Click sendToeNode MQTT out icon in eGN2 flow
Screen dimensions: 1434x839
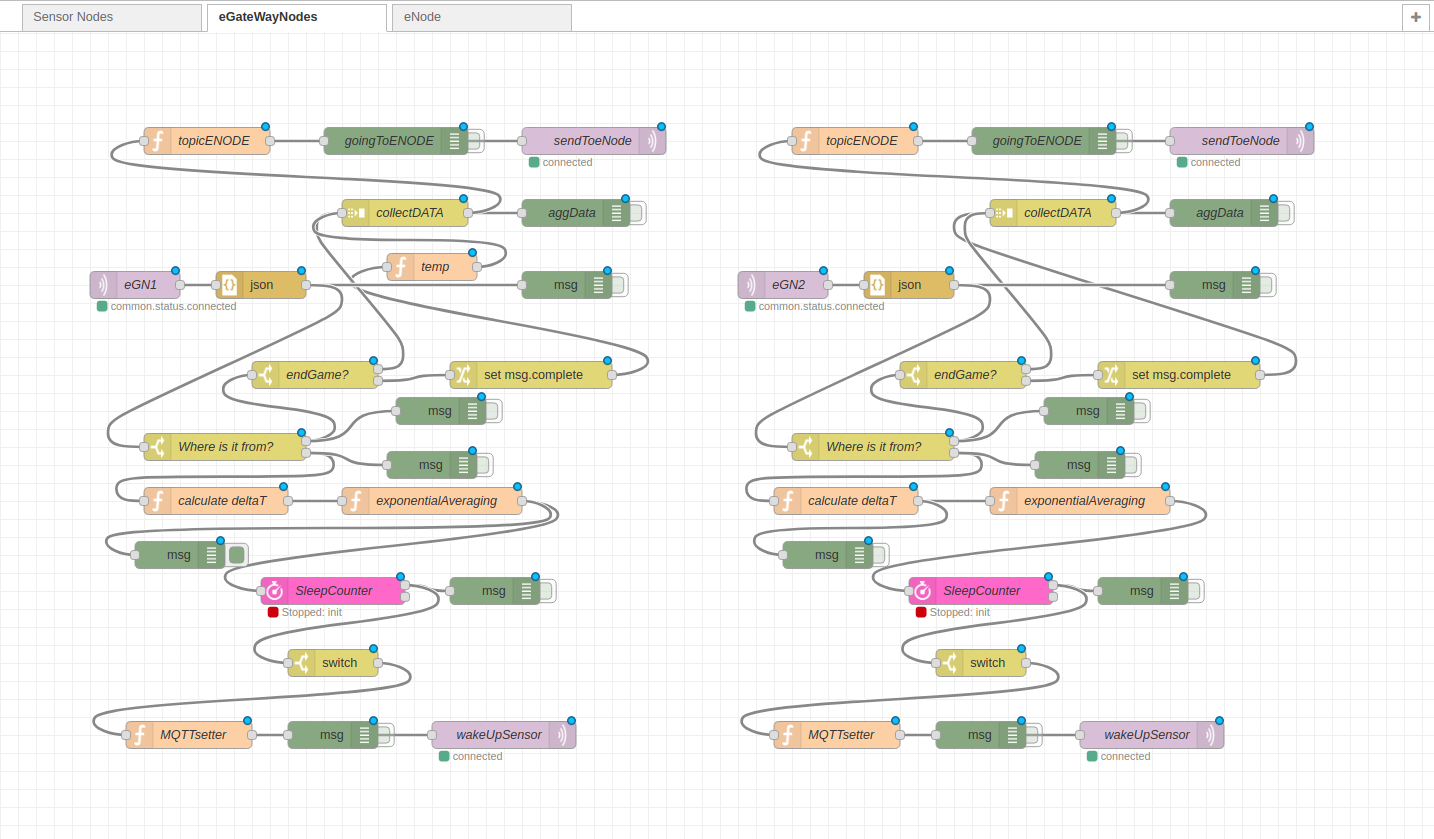click(1301, 141)
